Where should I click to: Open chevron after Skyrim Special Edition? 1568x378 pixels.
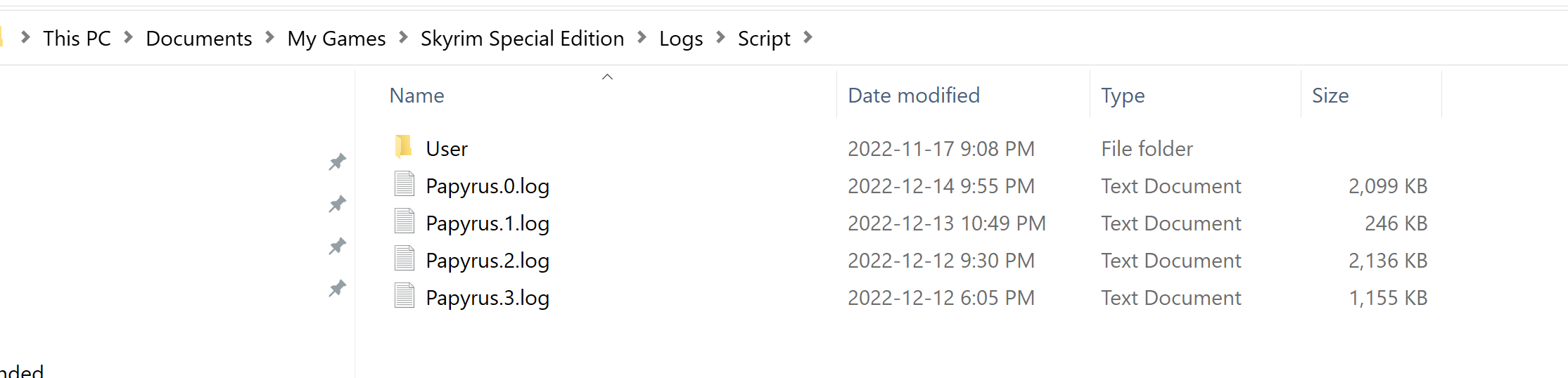click(x=642, y=37)
